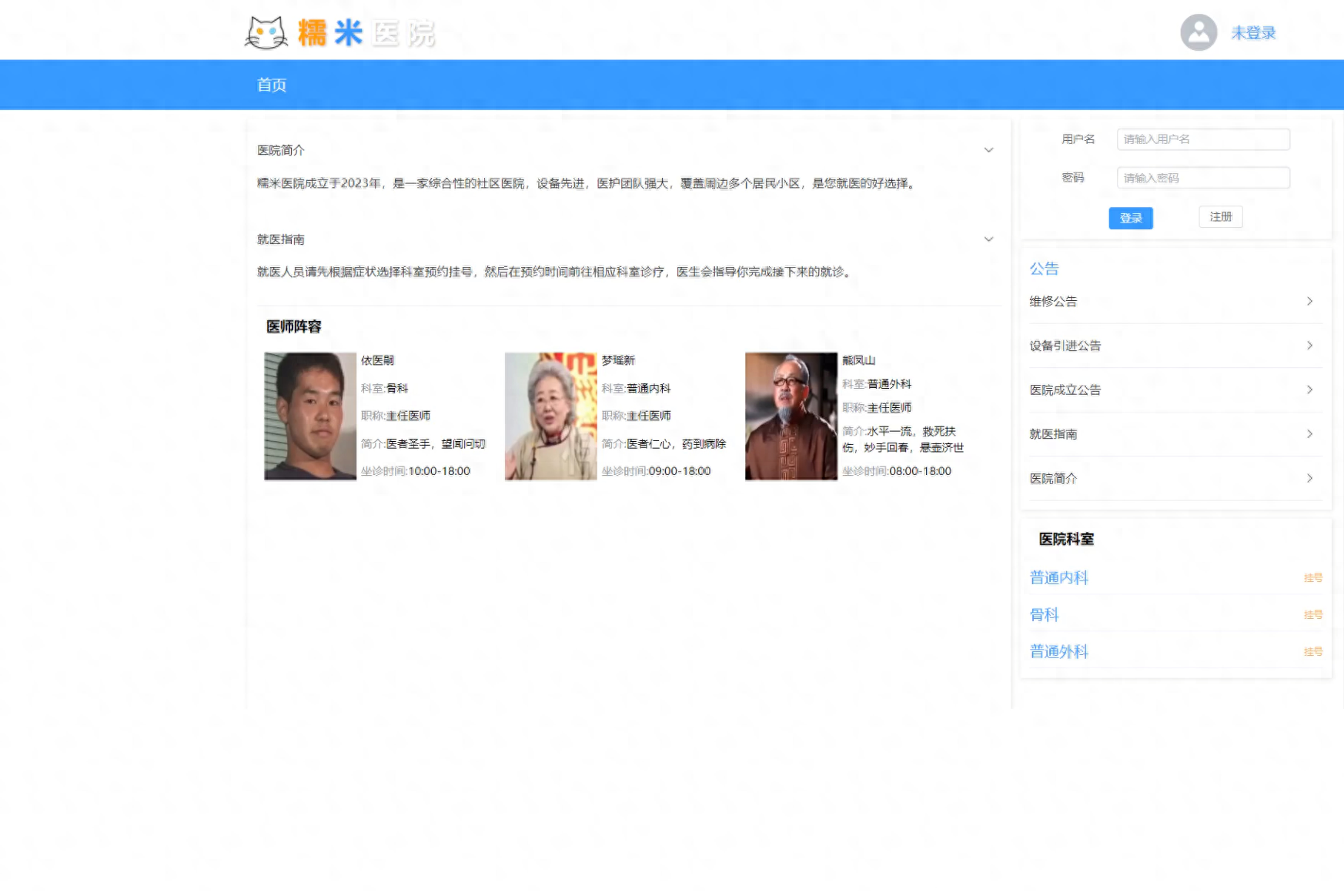Open 维修公告 via its right chevron
The height and width of the screenshot is (896, 1344).
point(1309,301)
